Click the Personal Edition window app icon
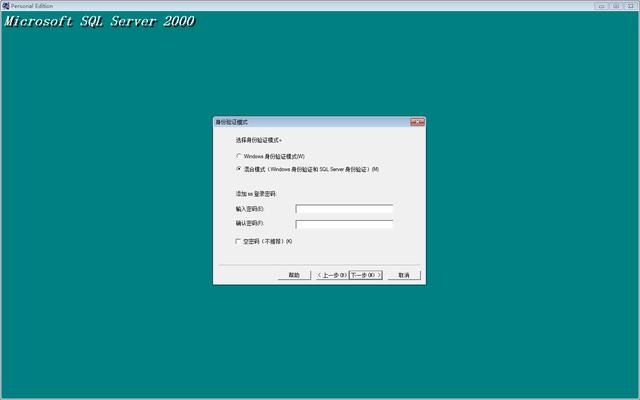 tap(6, 6)
